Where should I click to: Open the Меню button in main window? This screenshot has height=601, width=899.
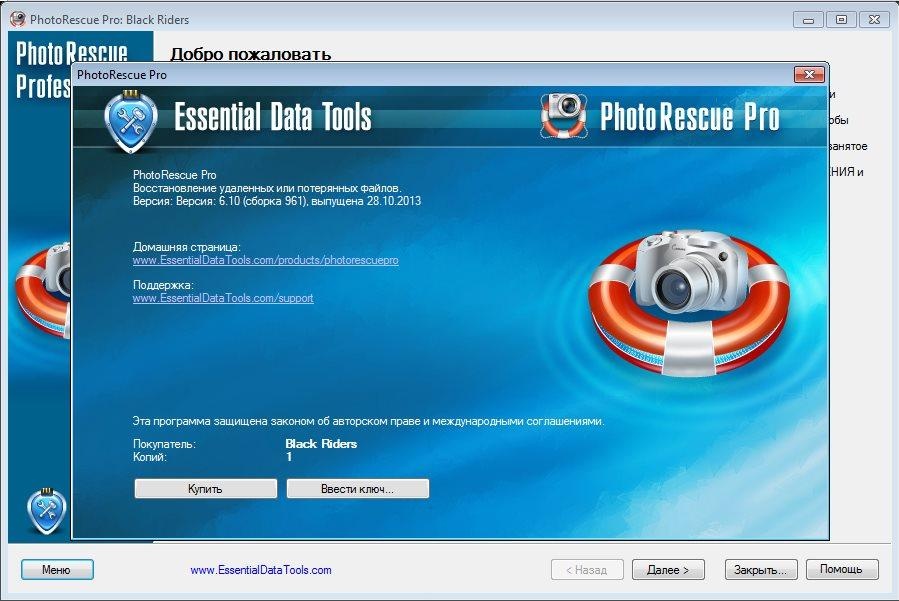coord(57,569)
